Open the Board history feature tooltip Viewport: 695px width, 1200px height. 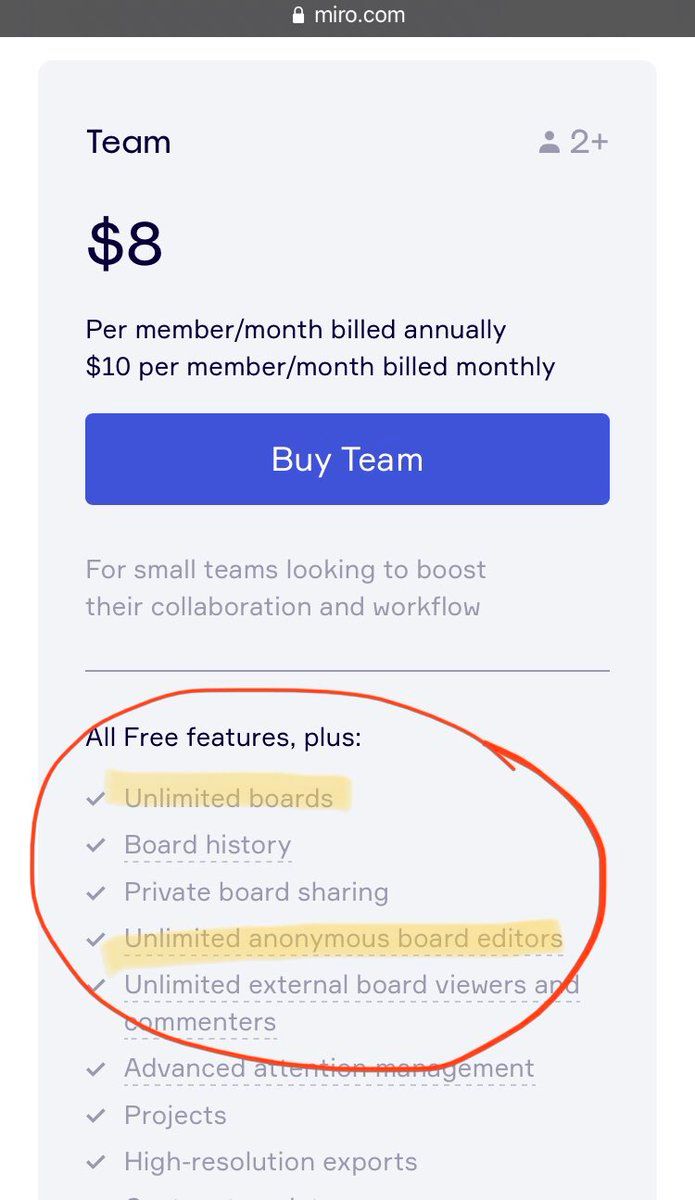coord(207,845)
